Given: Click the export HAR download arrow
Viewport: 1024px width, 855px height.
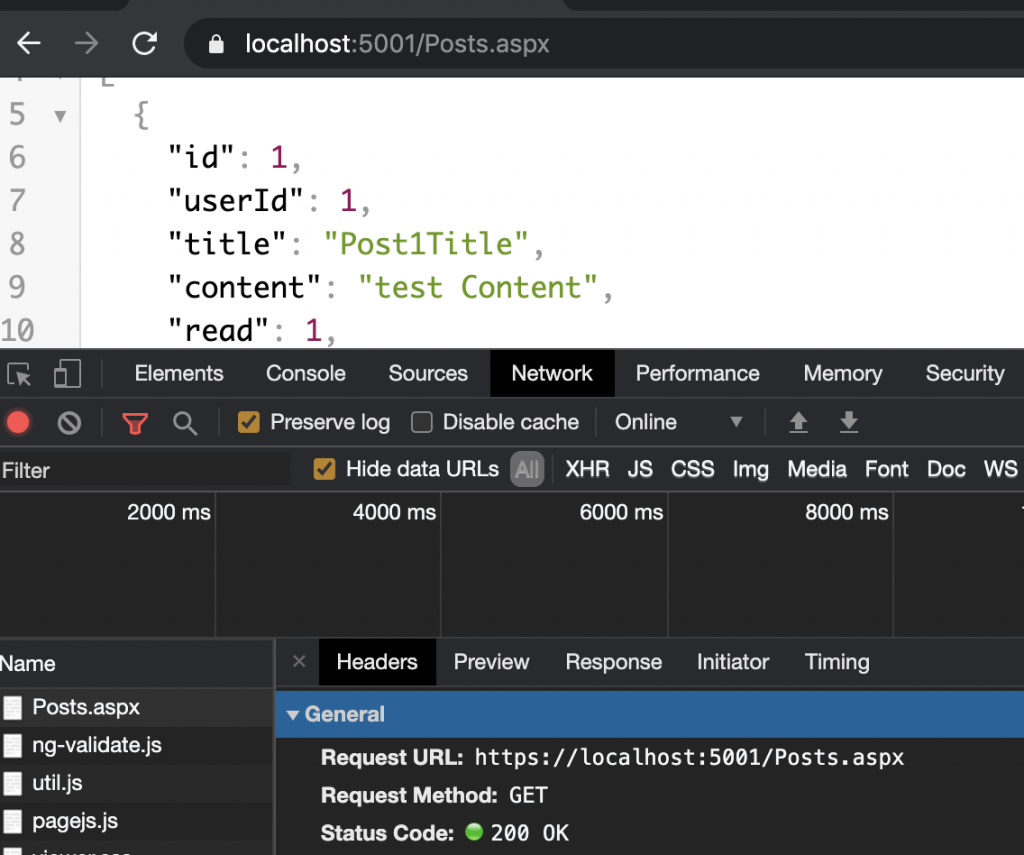Looking at the screenshot, I should (x=849, y=422).
